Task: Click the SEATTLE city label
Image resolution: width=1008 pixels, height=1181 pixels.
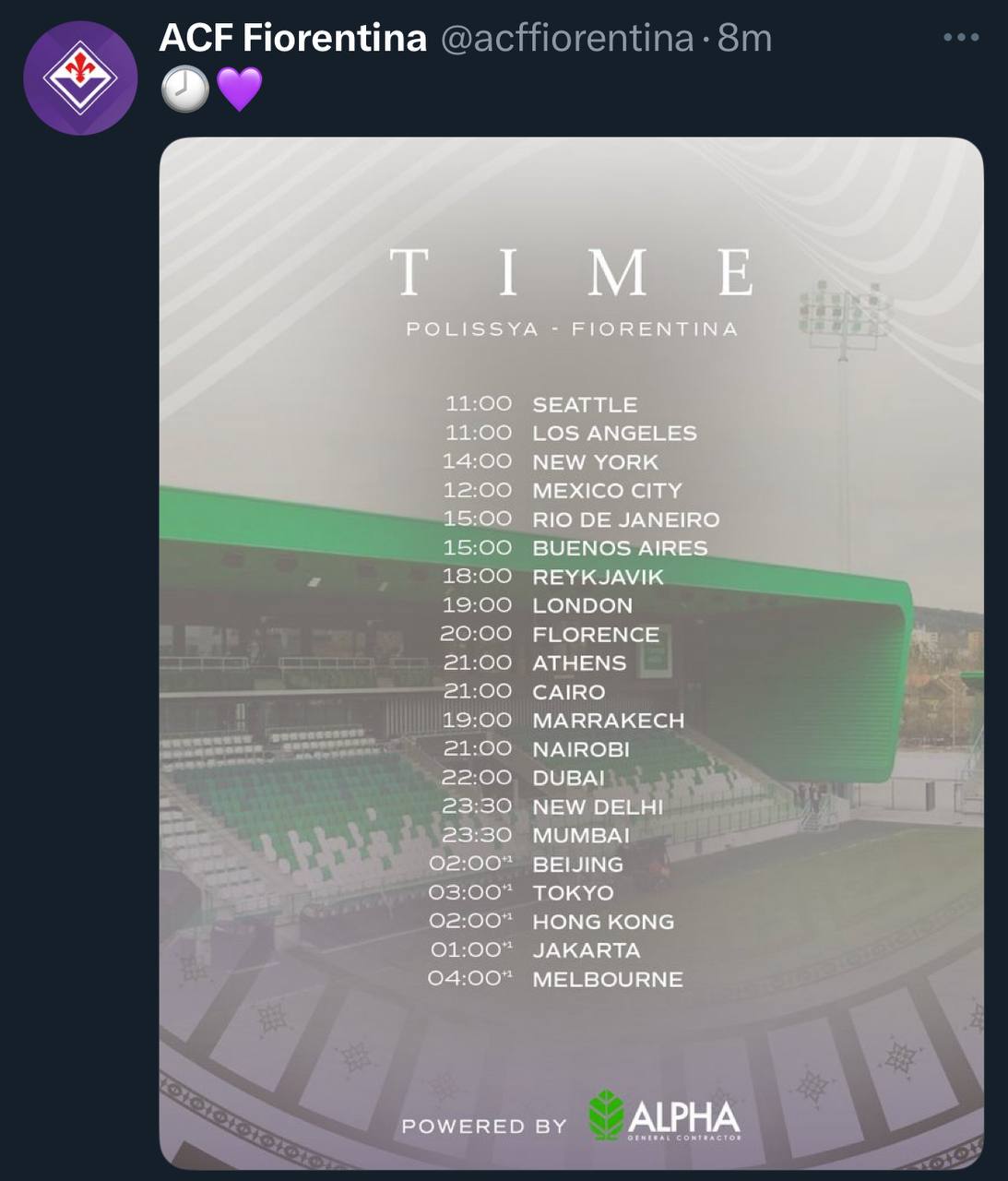Action: (x=585, y=405)
